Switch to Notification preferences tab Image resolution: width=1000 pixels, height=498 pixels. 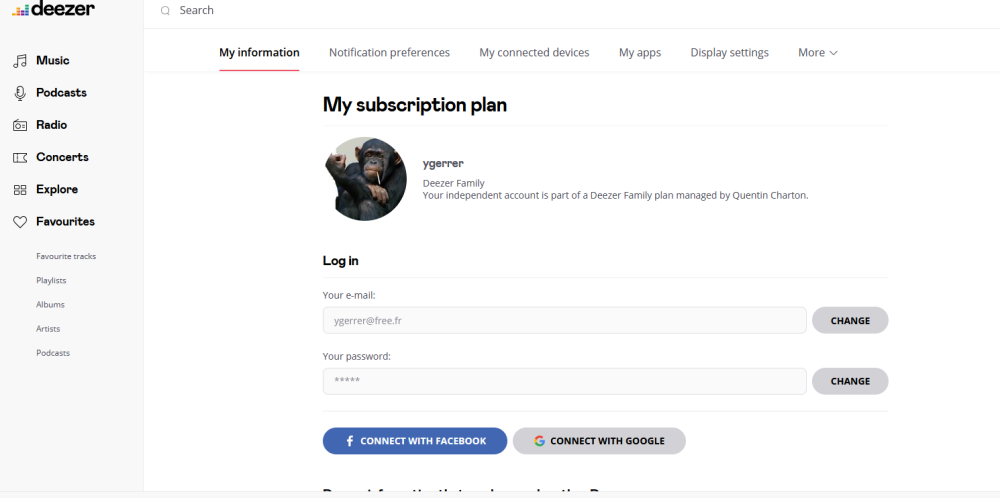(x=389, y=53)
